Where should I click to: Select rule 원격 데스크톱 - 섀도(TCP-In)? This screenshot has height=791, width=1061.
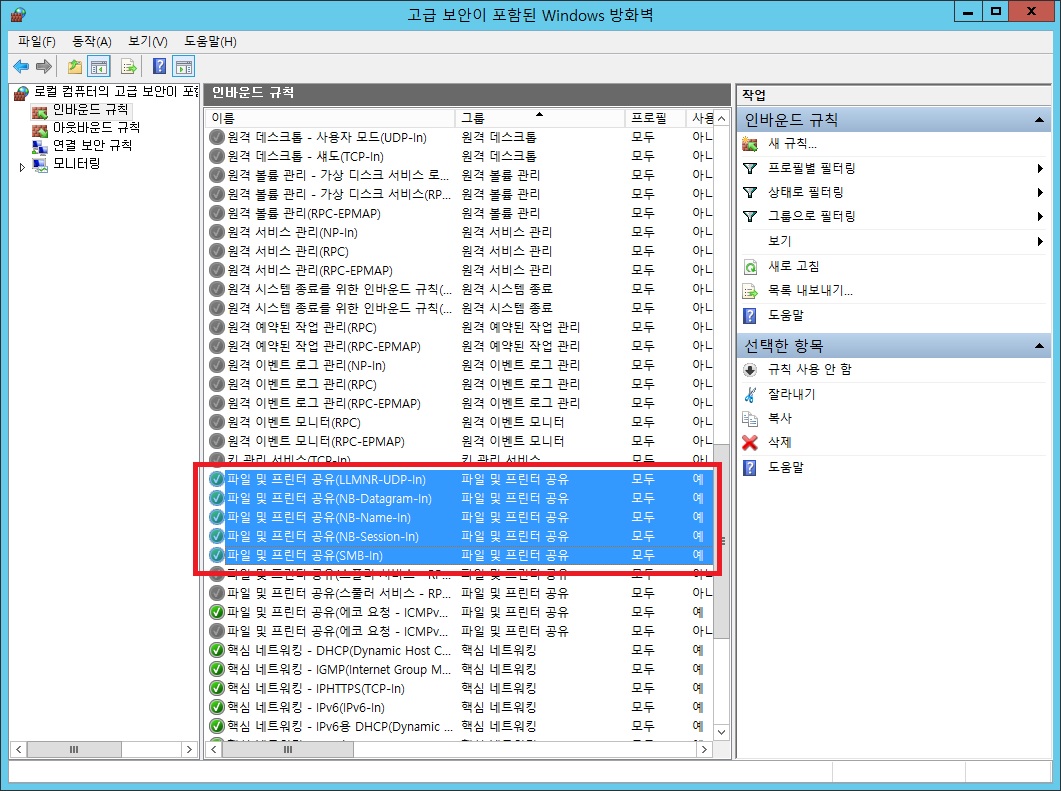coord(460,156)
